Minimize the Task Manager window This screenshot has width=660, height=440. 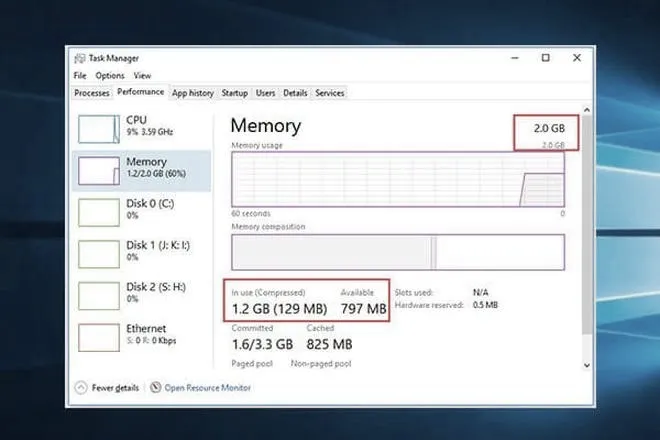click(x=515, y=58)
